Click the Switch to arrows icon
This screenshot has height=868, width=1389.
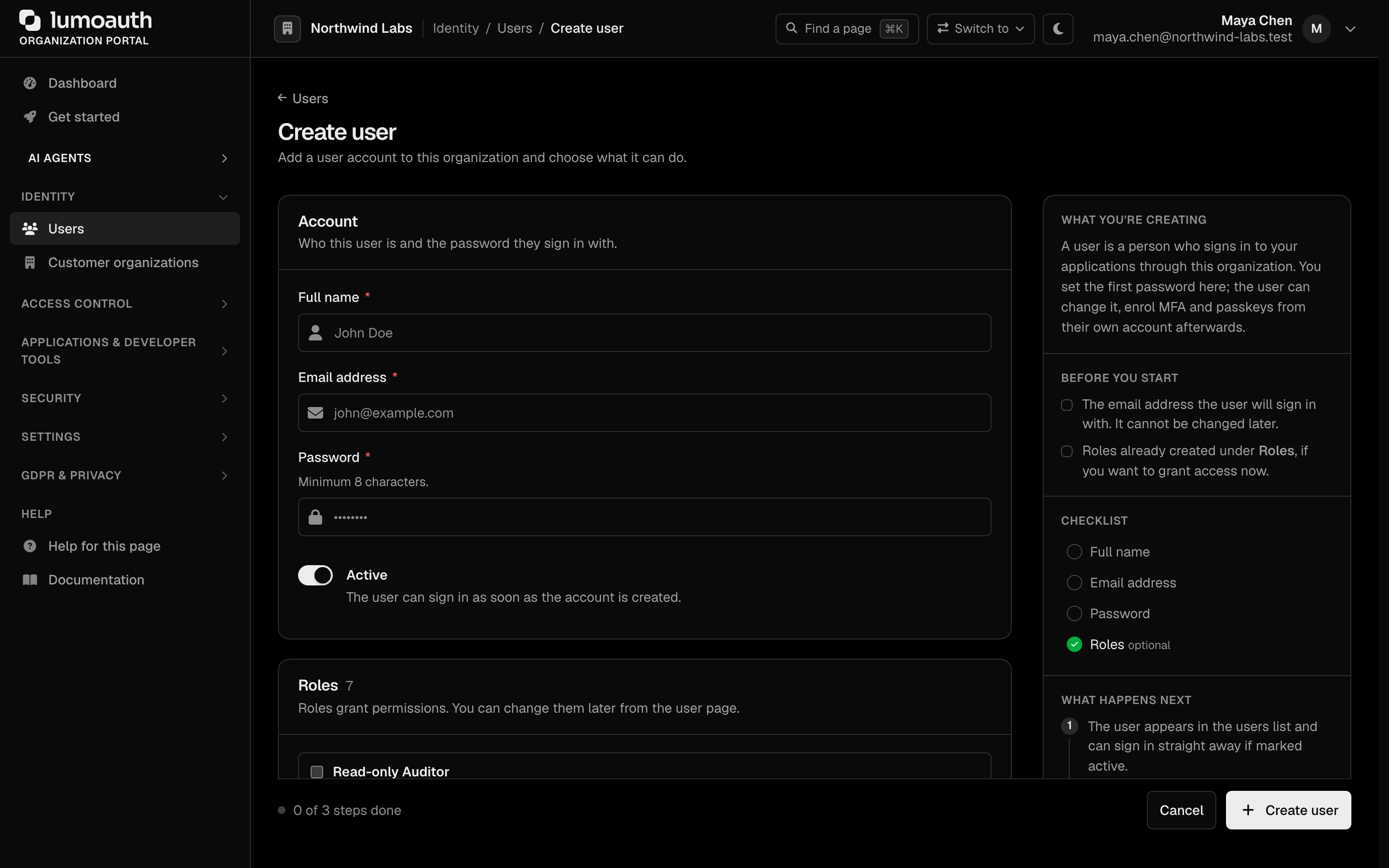point(942,28)
